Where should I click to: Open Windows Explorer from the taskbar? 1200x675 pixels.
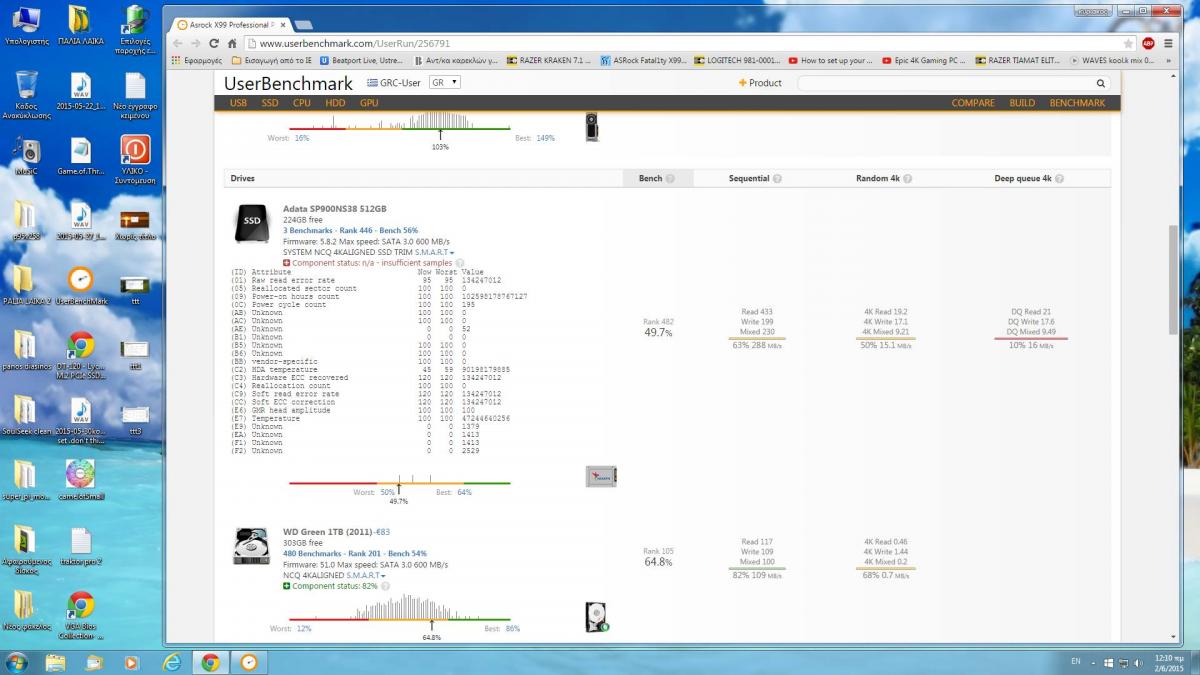pos(56,662)
